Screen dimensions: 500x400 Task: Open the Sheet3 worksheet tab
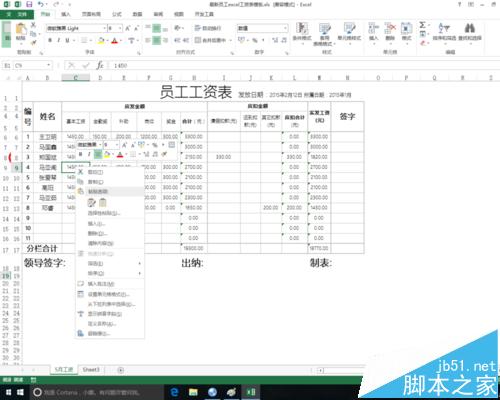pyautogui.click(x=91, y=370)
